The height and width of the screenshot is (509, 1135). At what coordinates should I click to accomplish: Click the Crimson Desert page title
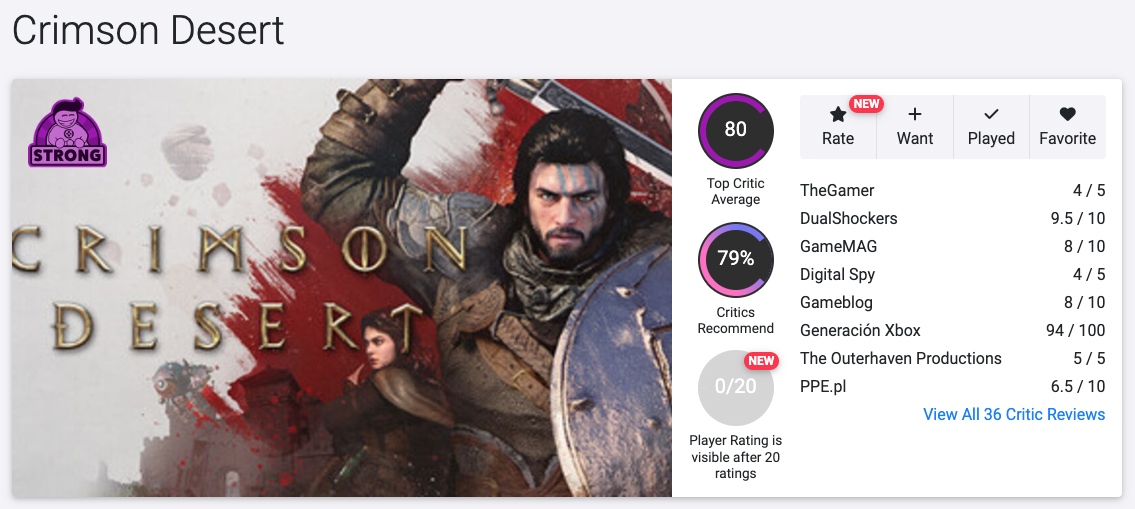[148, 31]
